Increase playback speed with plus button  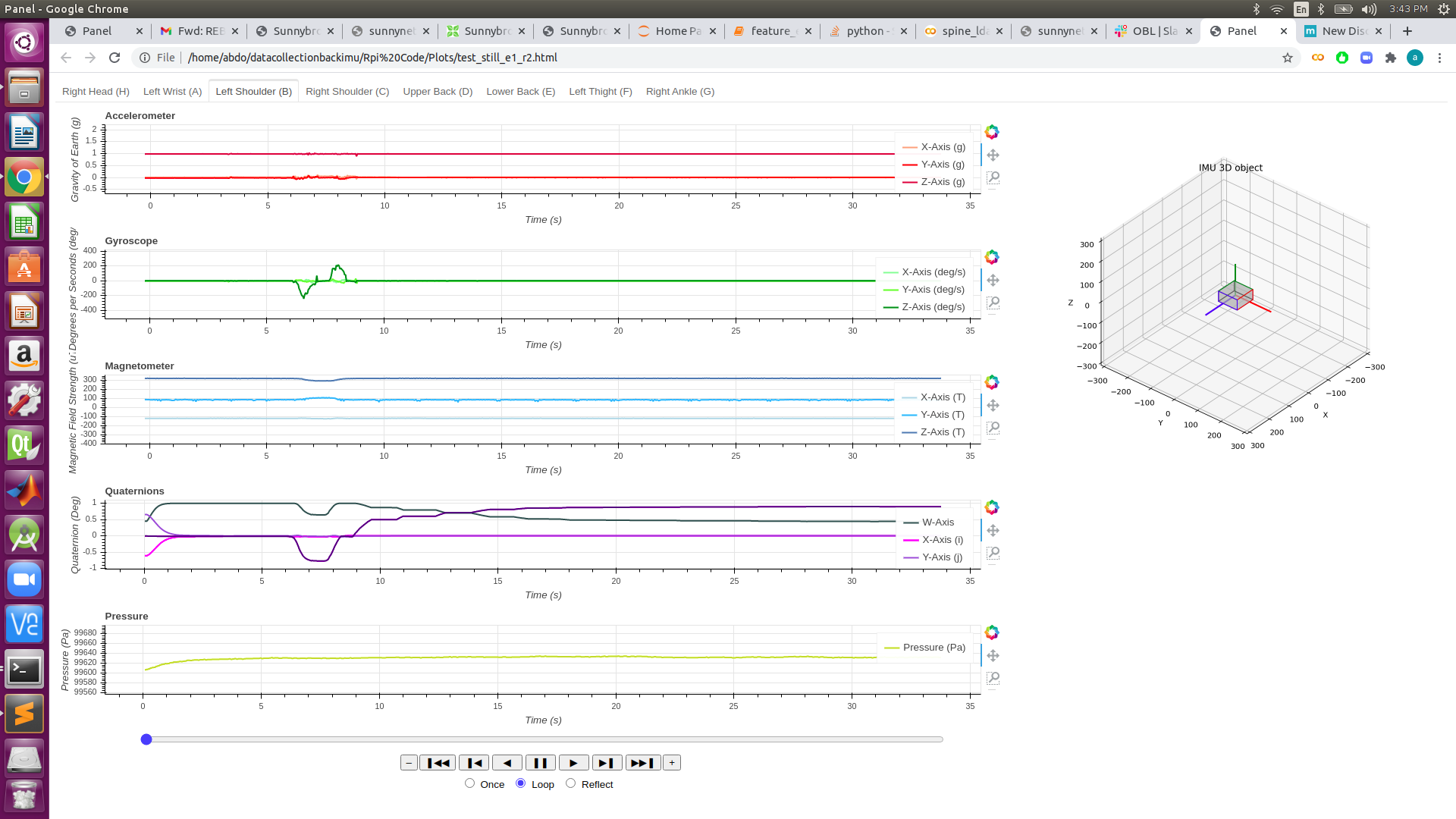tap(672, 763)
